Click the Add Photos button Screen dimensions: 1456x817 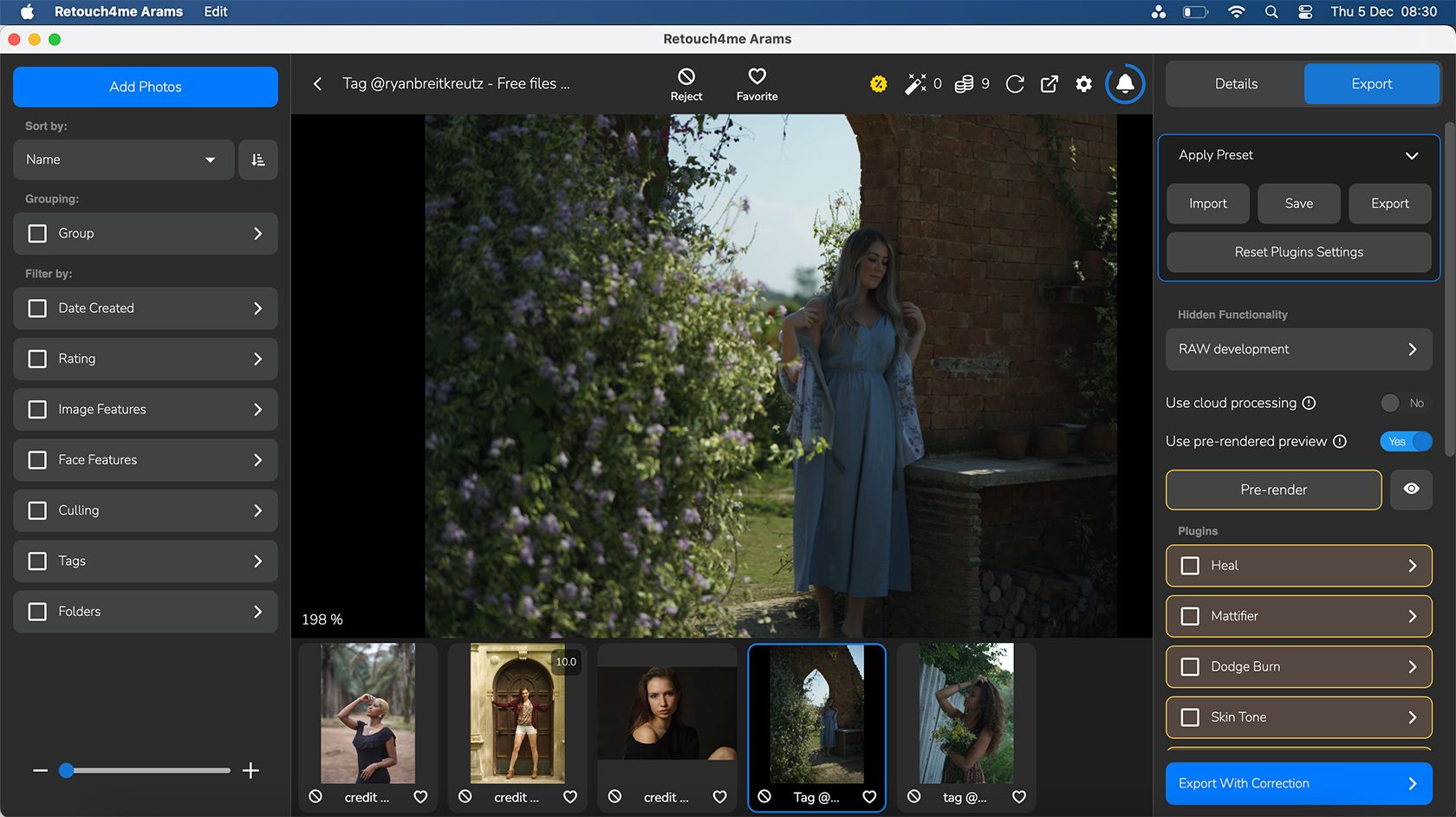point(146,87)
